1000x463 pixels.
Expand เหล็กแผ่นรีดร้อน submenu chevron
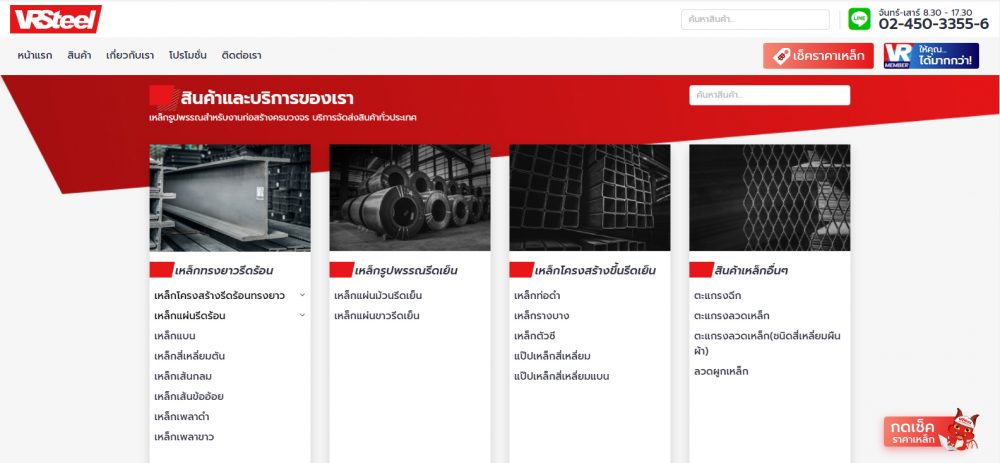(302, 315)
